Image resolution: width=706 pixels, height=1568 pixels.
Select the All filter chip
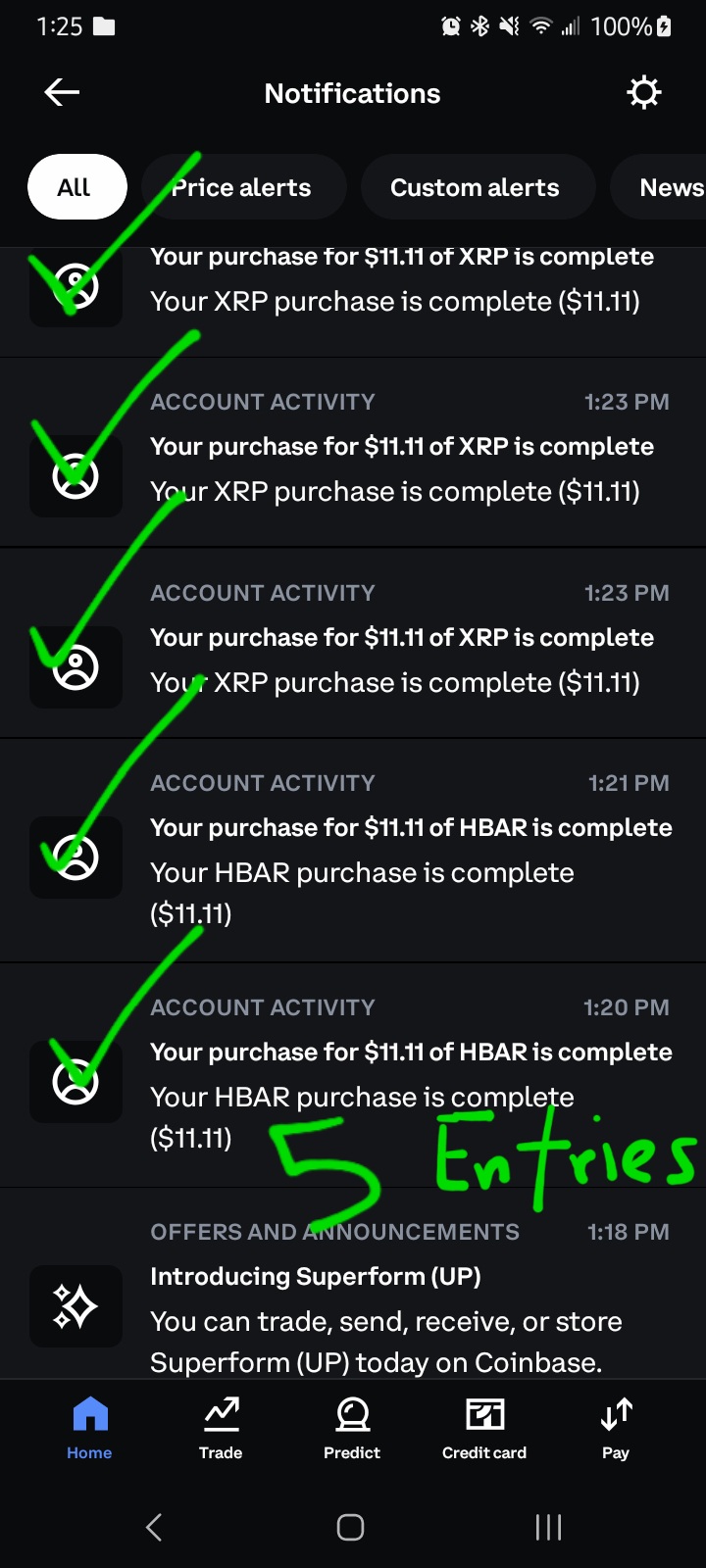[76, 187]
